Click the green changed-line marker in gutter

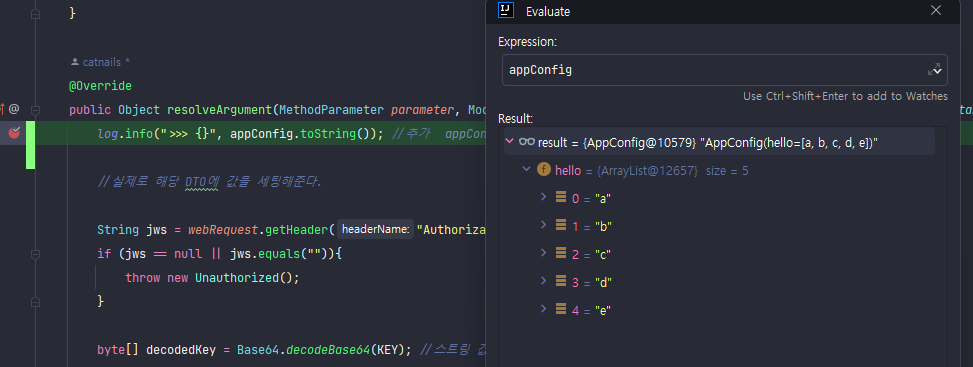[x=30, y=145]
